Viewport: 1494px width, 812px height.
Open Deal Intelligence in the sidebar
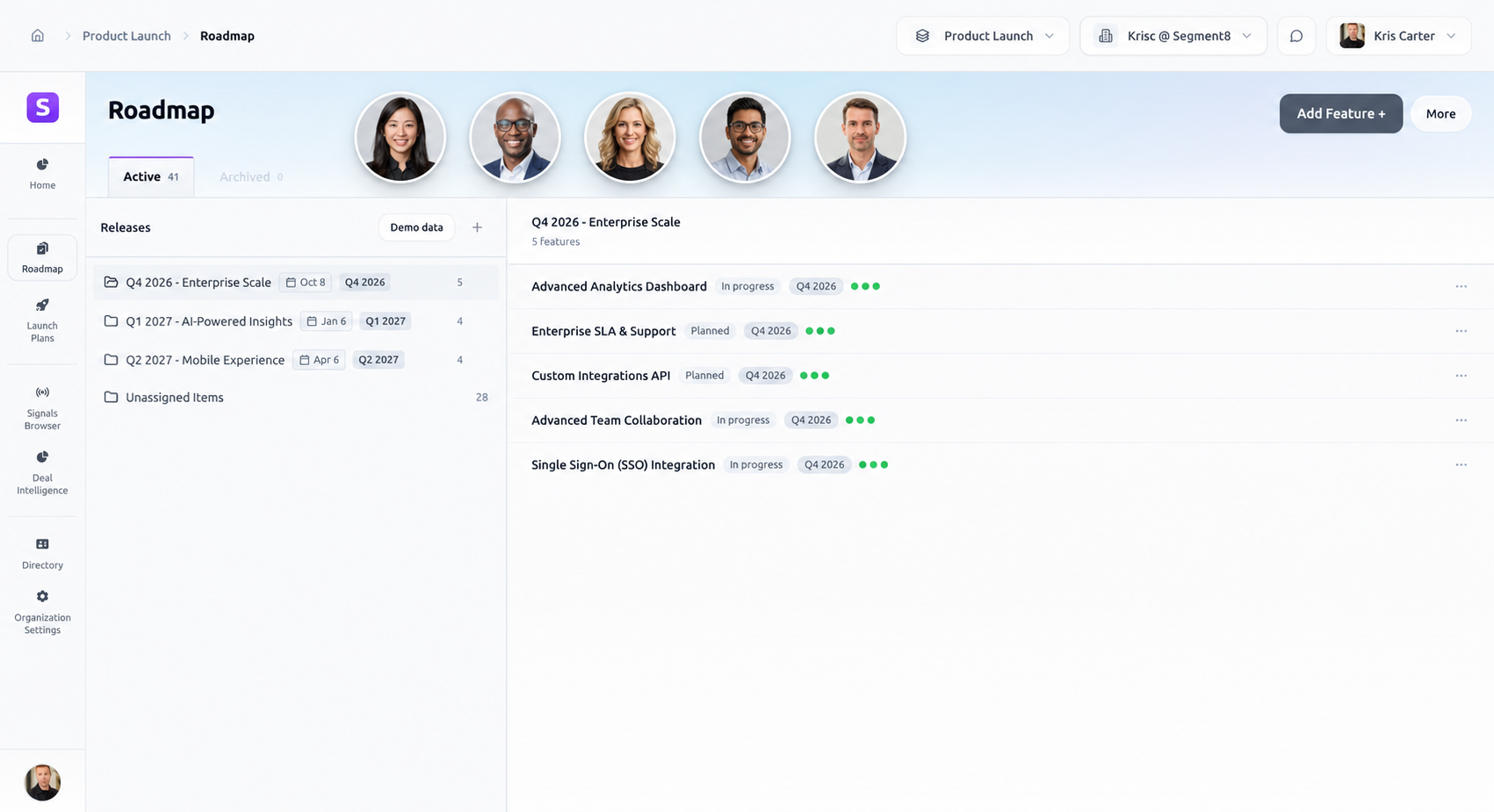coord(42,473)
